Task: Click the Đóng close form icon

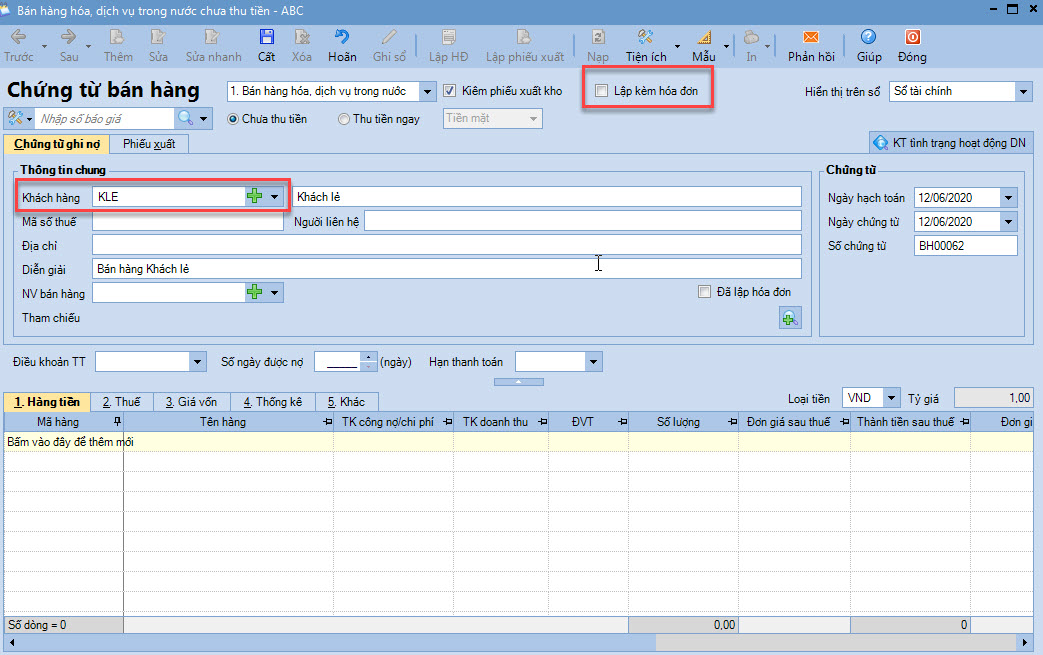Action: (x=913, y=37)
